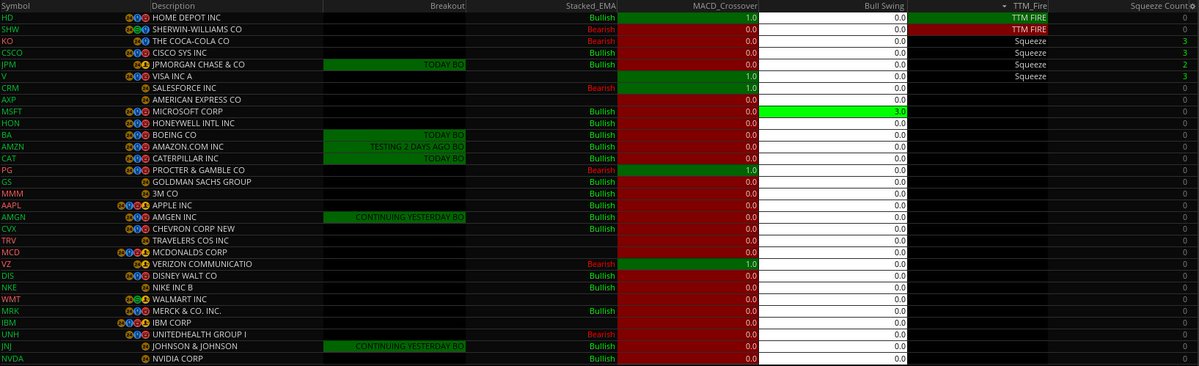1199x366 pixels.
Task: Click the JPM 'TODAY BO' breakout cell
Action: click(x=395, y=64)
